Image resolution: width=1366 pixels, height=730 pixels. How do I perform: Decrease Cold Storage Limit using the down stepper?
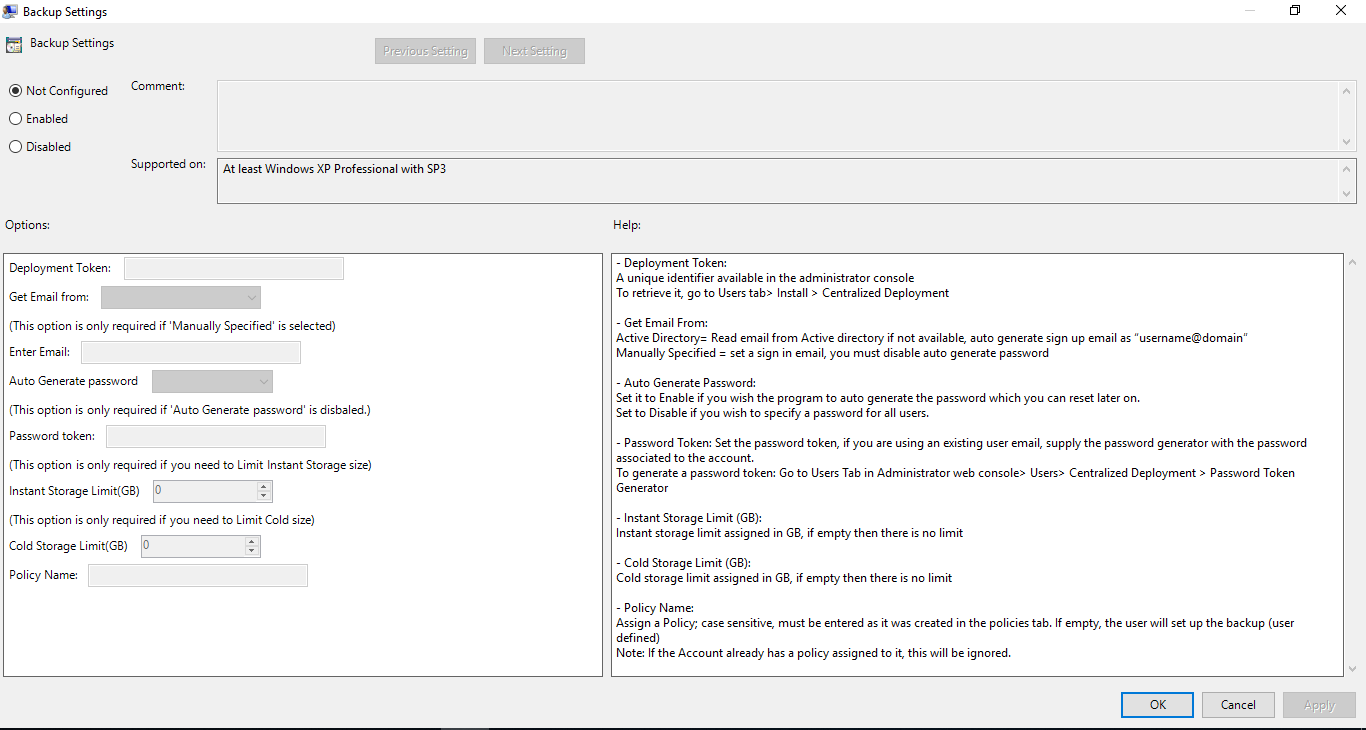click(252, 551)
